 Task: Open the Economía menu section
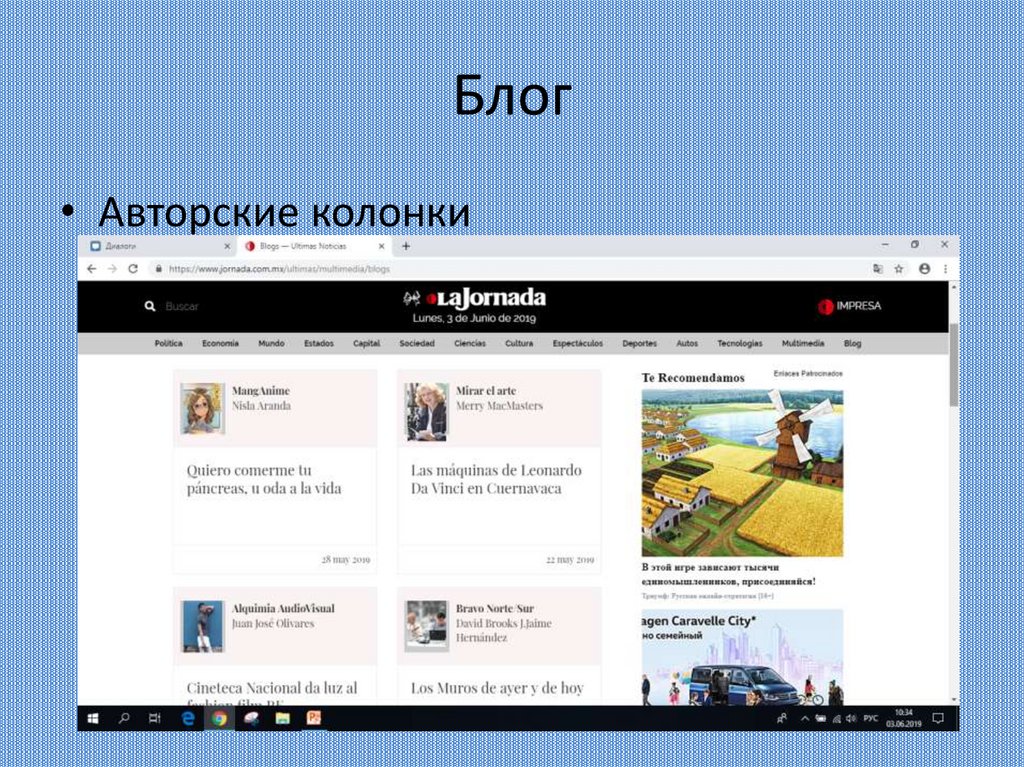click(220, 343)
